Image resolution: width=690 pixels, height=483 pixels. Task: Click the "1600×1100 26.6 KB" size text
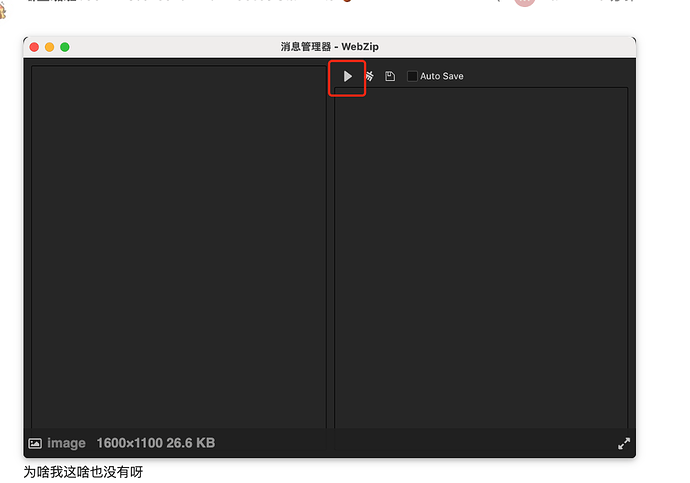coord(156,443)
